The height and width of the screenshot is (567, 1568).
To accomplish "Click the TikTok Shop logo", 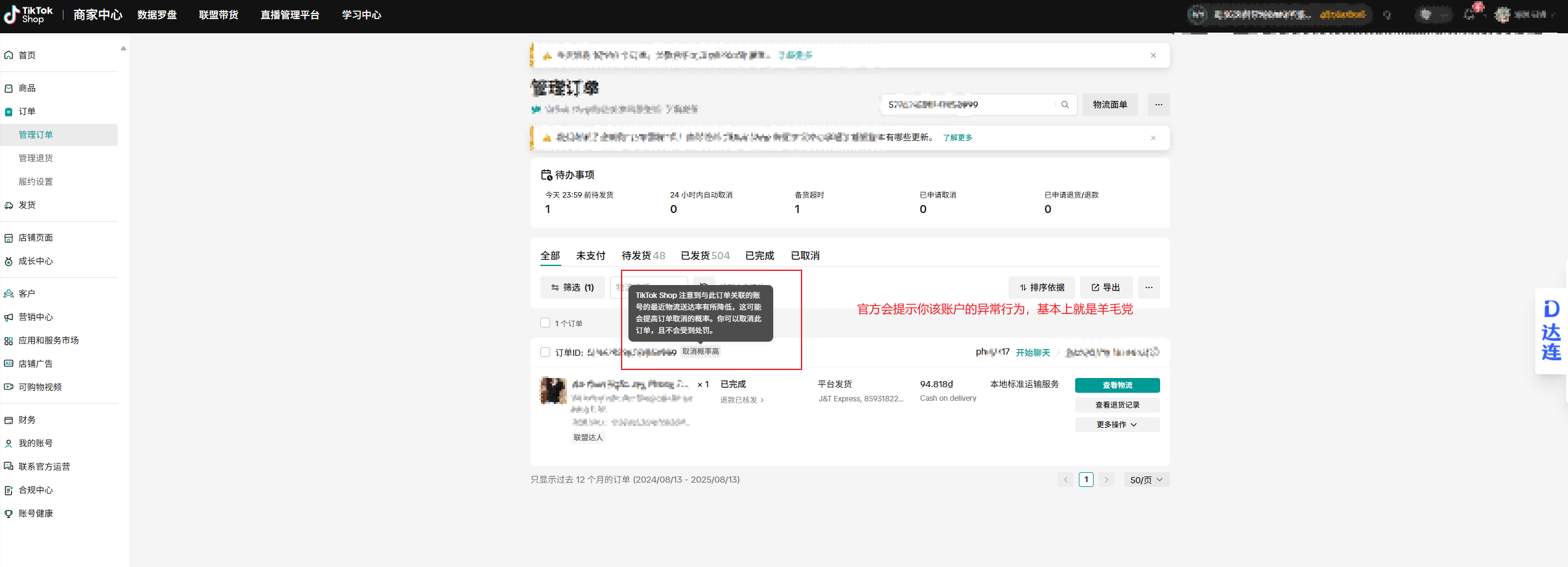I will pyautogui.click(x=28, y=15).
